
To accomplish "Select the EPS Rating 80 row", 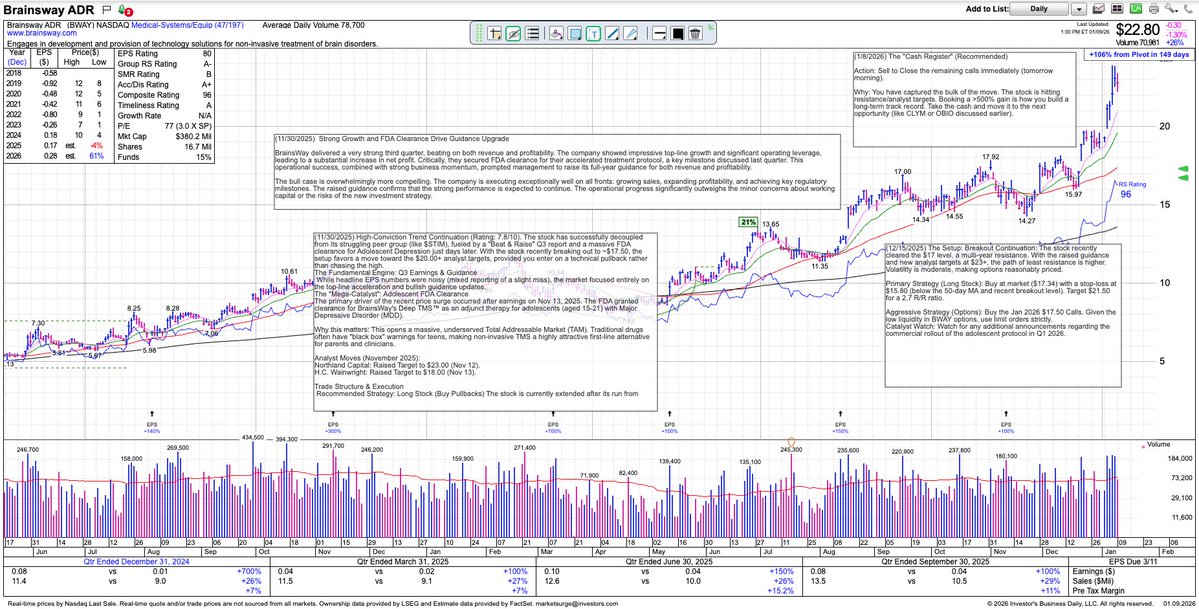I will 164,54.
